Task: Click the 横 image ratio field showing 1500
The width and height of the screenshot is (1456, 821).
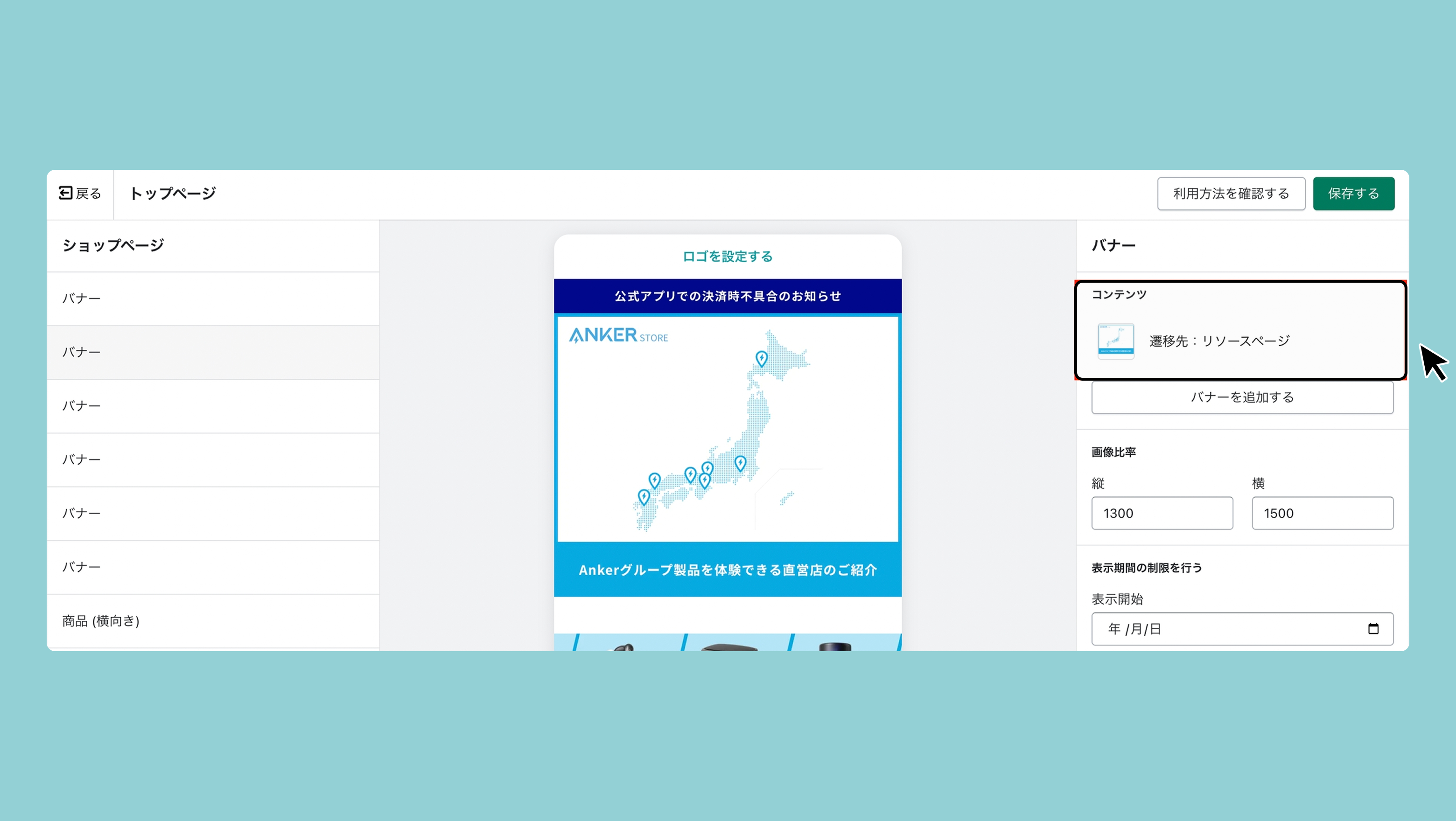Action: coord(1322,513)
